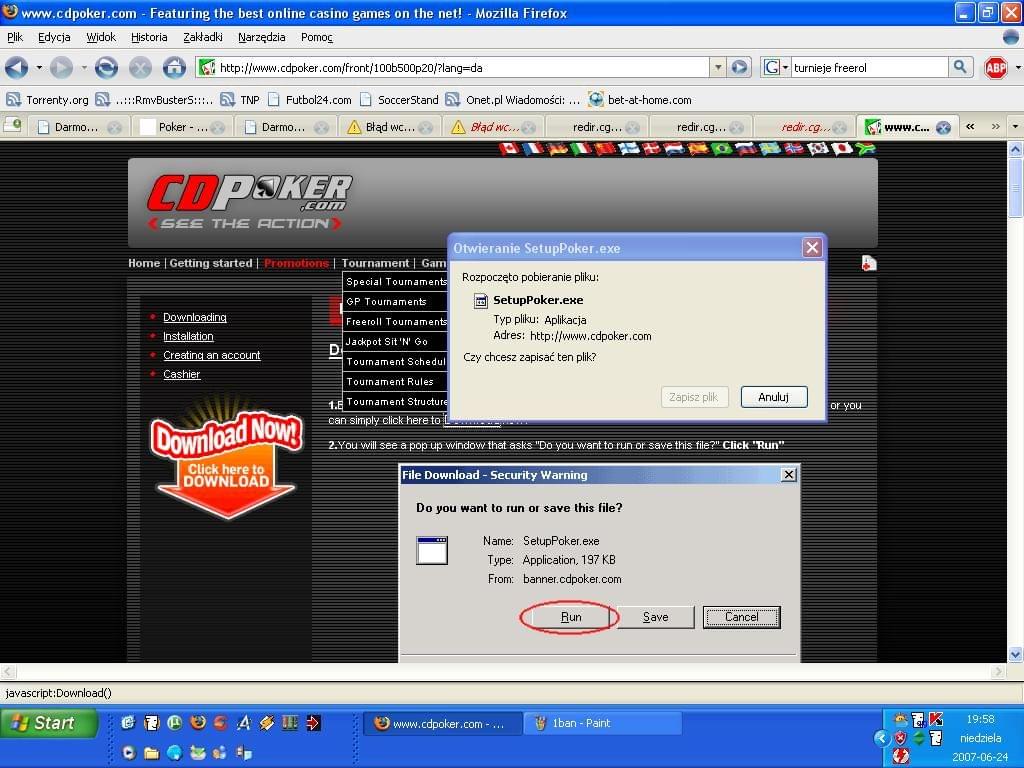Screen dimensions: 1024x768
Task: Open Tournament in the site menu
Action: coord(375,263)
